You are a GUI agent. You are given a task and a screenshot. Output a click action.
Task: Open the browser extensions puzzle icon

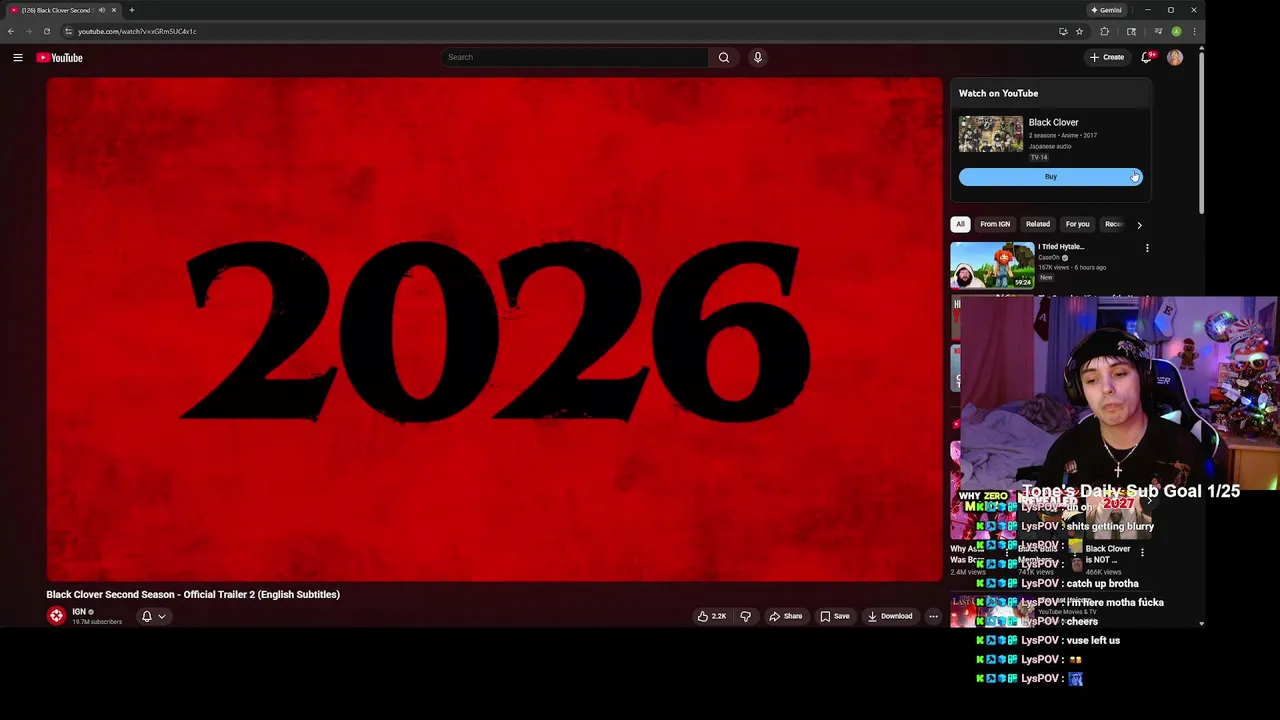pyautogui.click(x=1105, y=31)
